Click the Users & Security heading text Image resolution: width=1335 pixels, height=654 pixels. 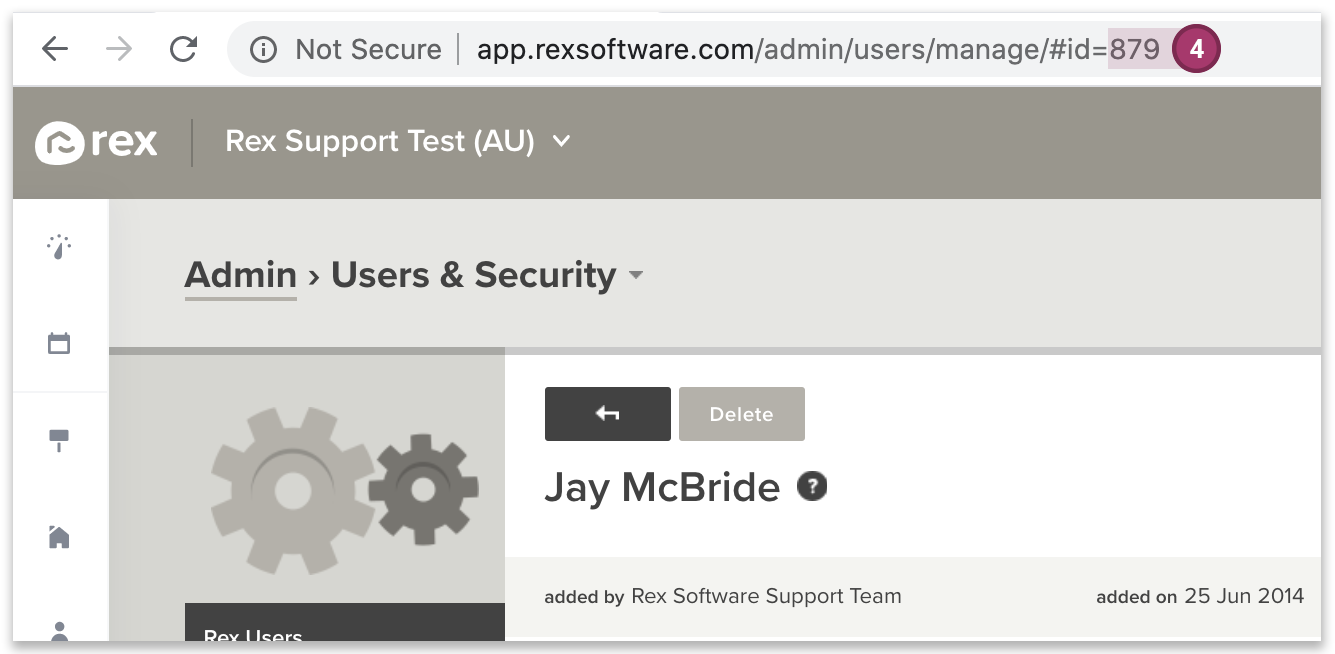tap(473, 275)
